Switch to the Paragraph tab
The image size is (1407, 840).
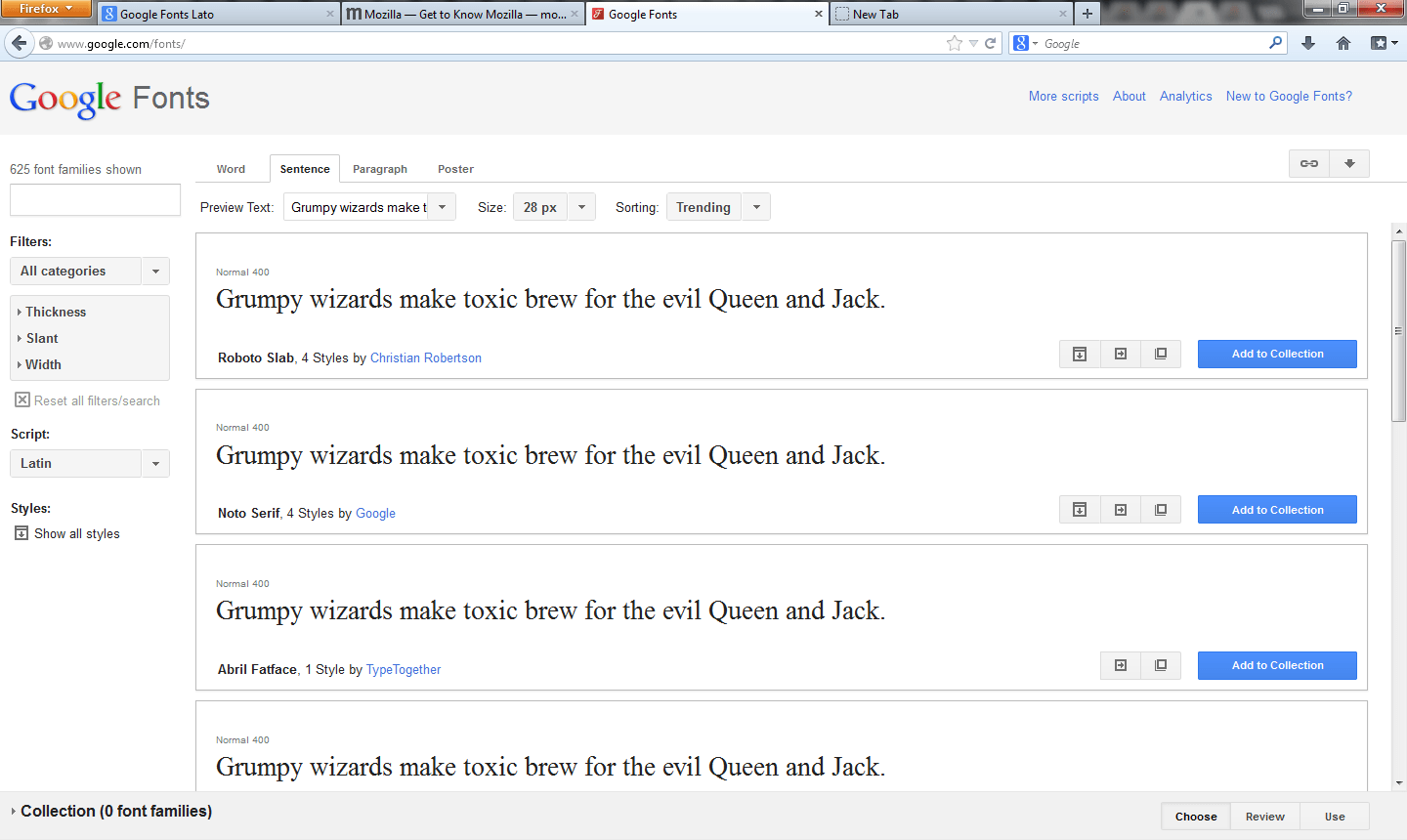(380, 169)
